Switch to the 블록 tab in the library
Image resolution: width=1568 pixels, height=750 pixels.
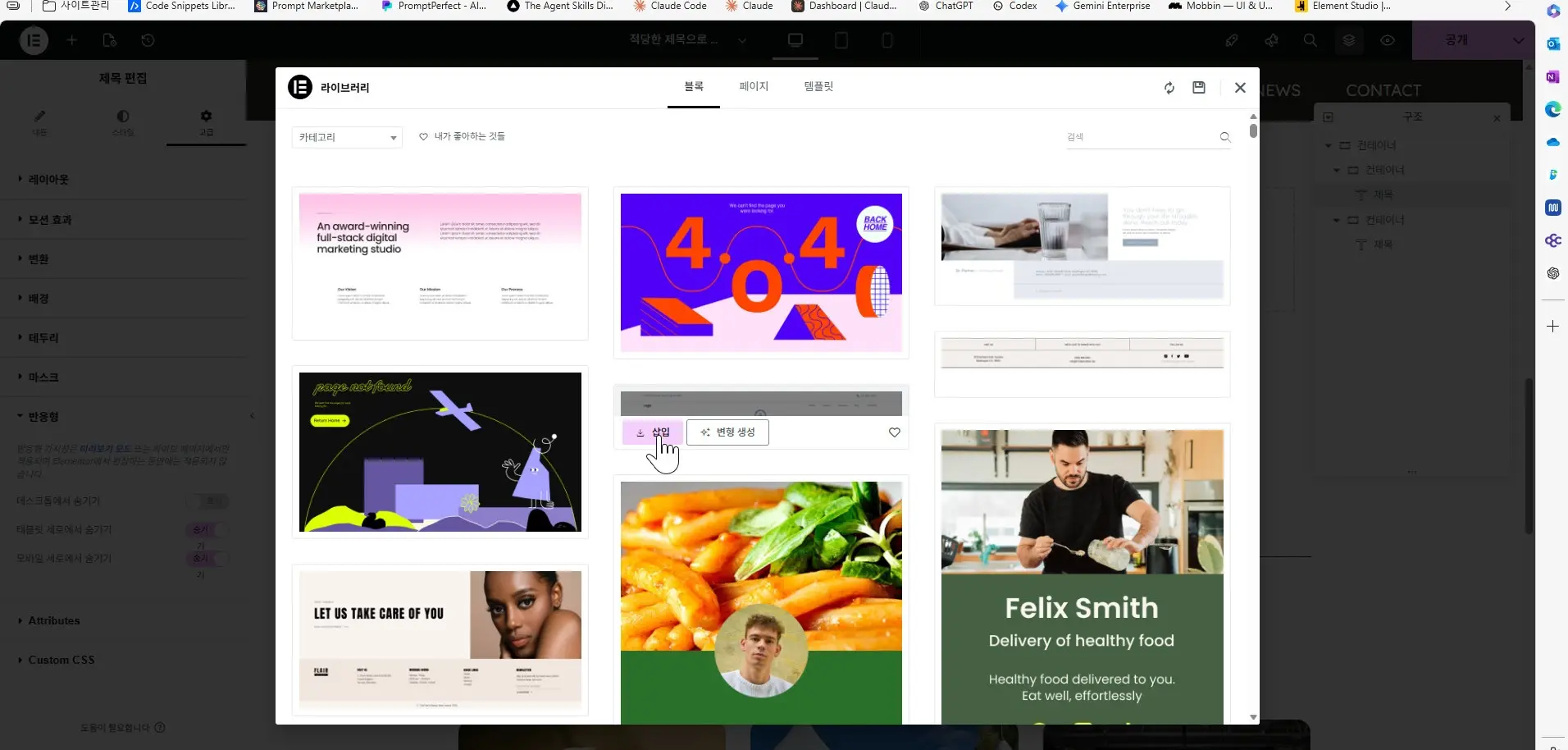[x=694, y=86]
